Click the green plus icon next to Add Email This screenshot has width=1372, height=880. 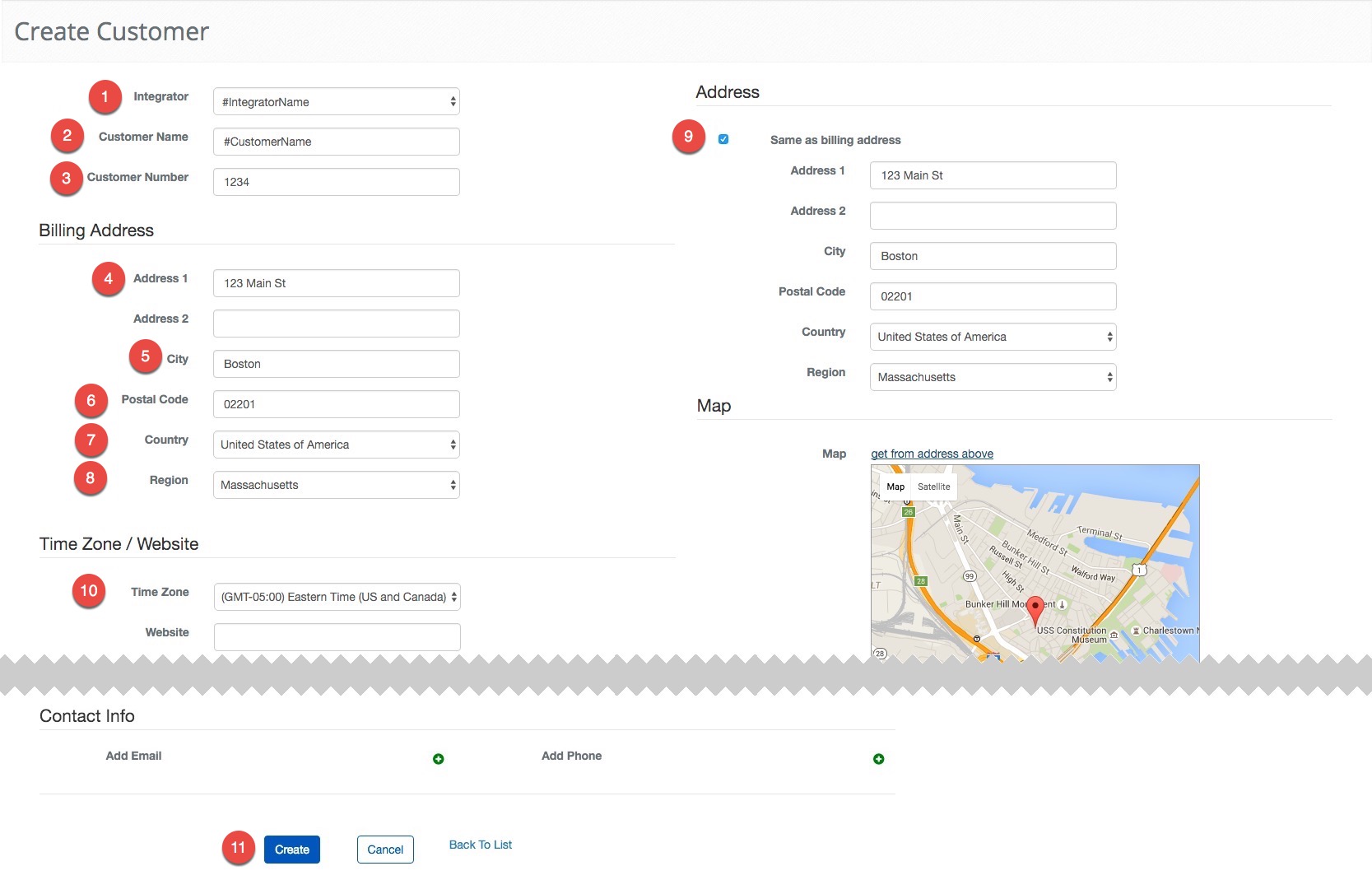[x=439, y=758]
